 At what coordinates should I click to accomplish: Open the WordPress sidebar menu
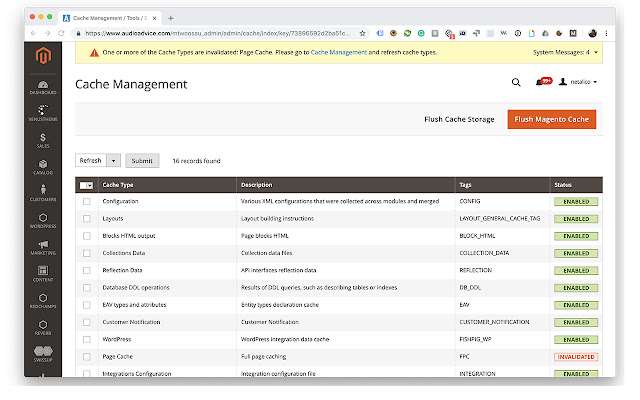(43, 221)
